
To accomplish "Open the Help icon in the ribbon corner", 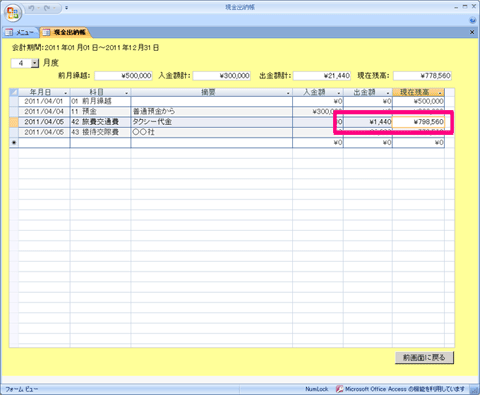I will pyautogui.click(x=472, y=20).
